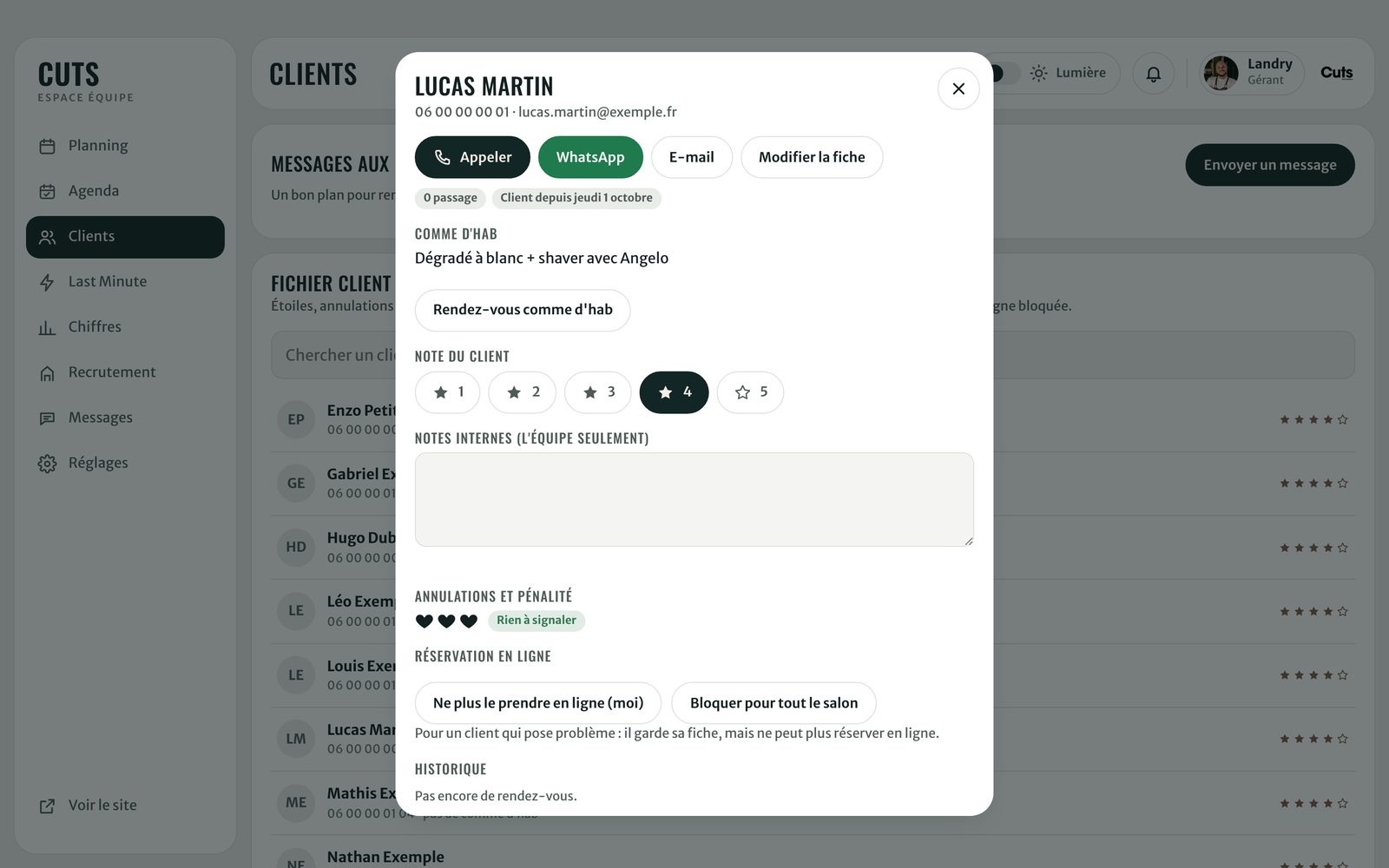Select the Gabriel GE avatar
The width and height of the screenshot is (1389, 868).
pos(296,483)
